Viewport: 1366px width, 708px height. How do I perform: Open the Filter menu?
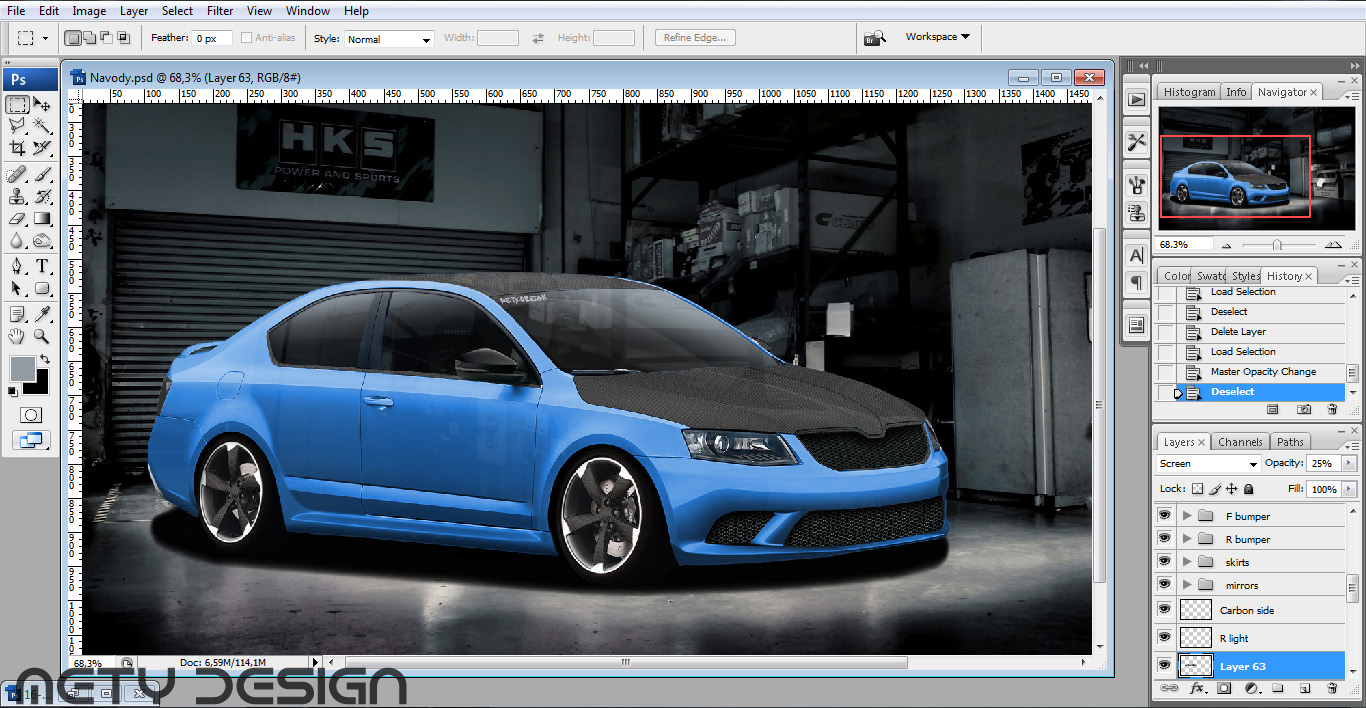tap(220, 11)
